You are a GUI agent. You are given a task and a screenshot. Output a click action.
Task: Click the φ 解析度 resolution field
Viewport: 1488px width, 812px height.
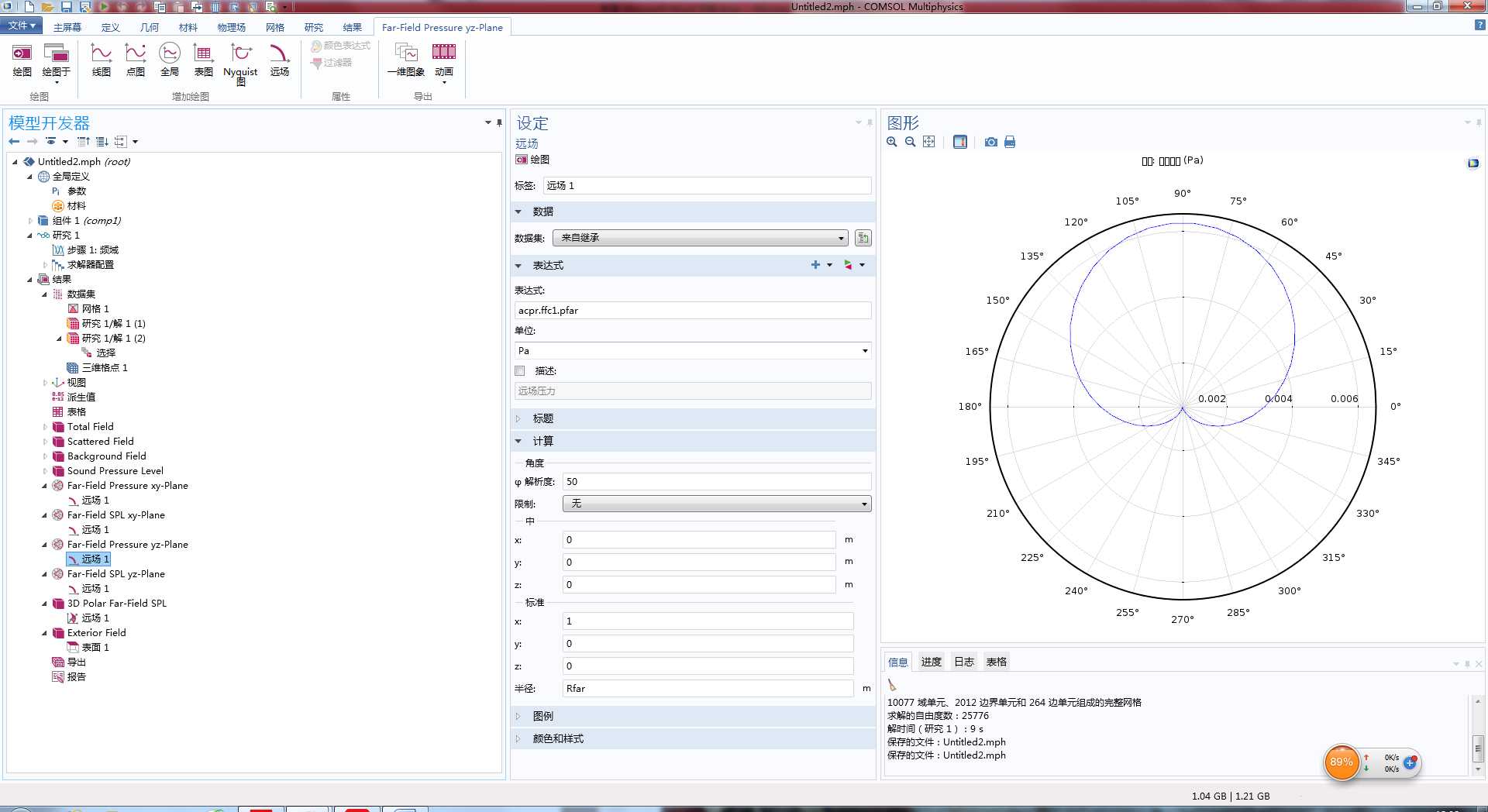point(717,482)
